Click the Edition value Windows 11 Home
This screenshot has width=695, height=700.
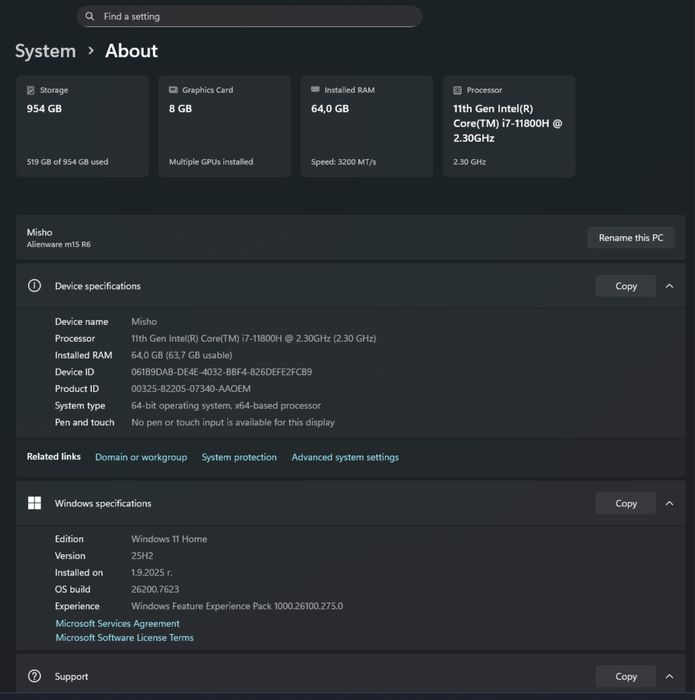click(x=169, y=539)
